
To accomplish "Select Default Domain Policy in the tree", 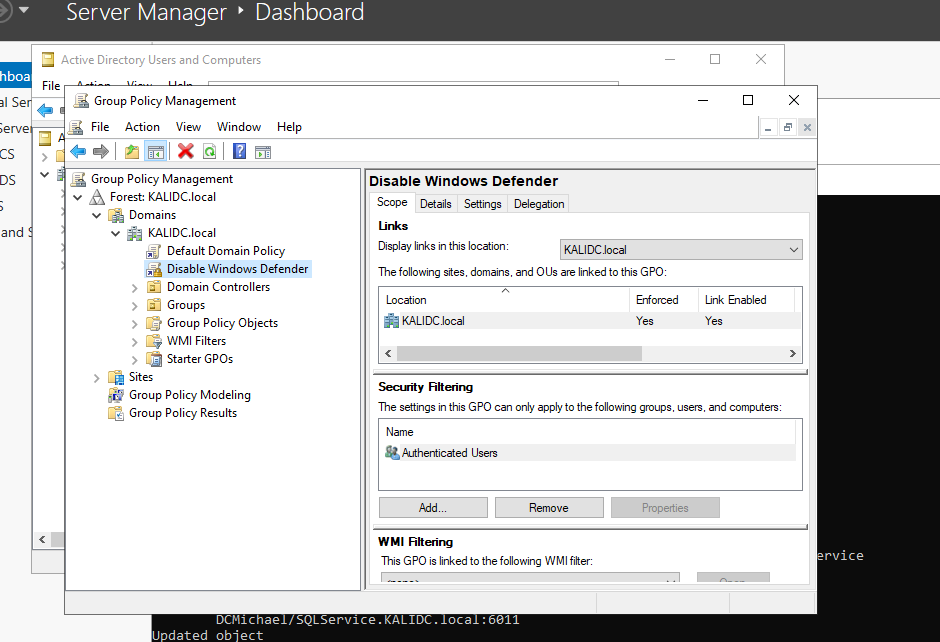I will (226, 251).
